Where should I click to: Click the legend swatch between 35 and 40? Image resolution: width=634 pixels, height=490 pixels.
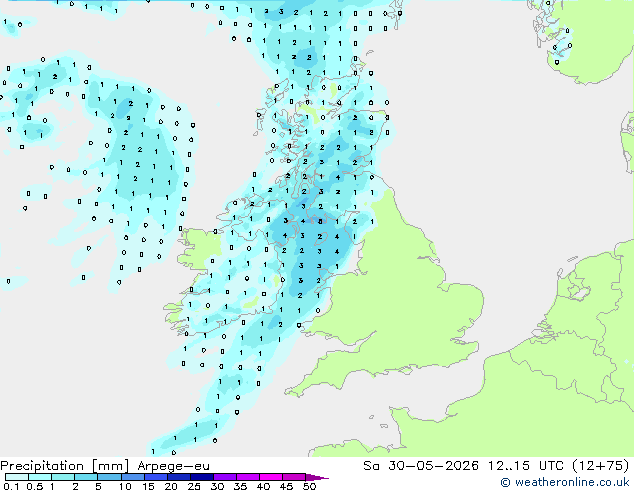pyautogui.click(x=247, y=477)
